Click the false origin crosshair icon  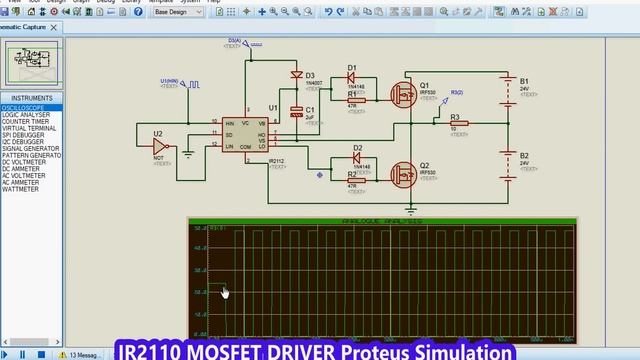tap(247, 12)
